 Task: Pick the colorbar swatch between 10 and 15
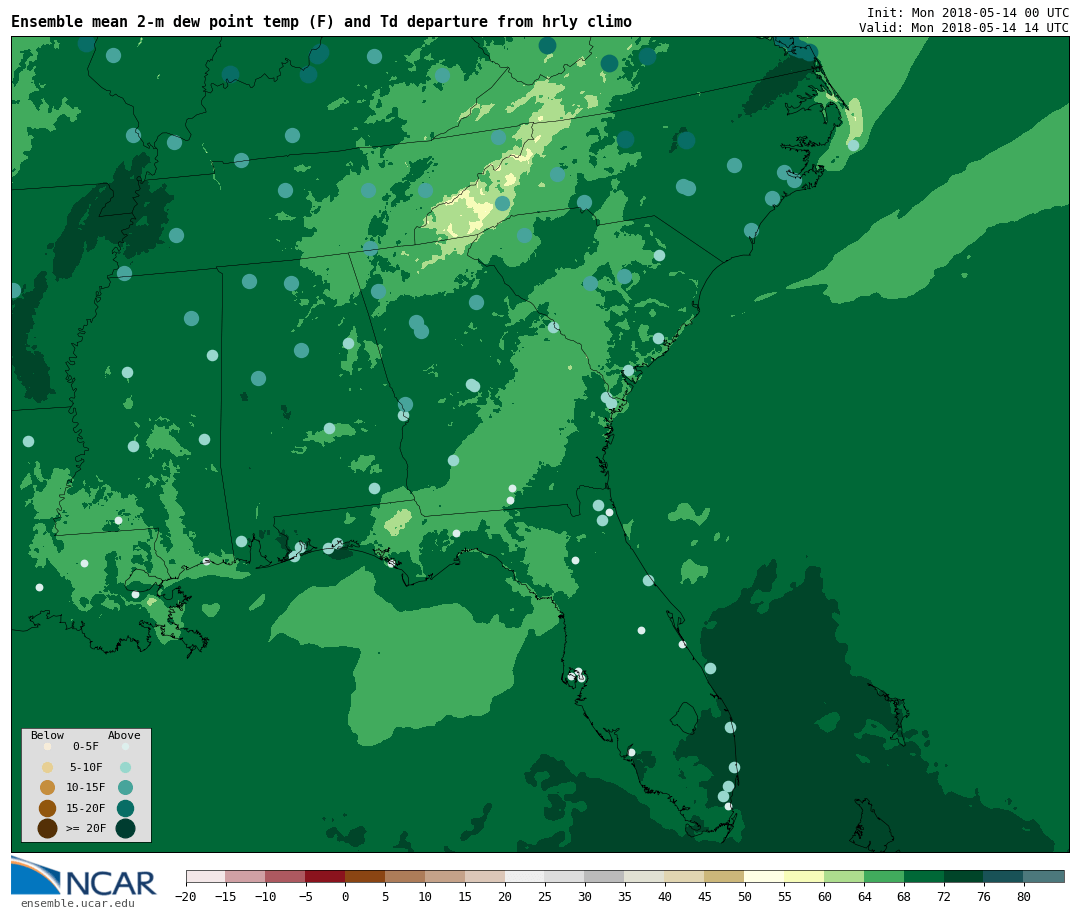(446, 876)
